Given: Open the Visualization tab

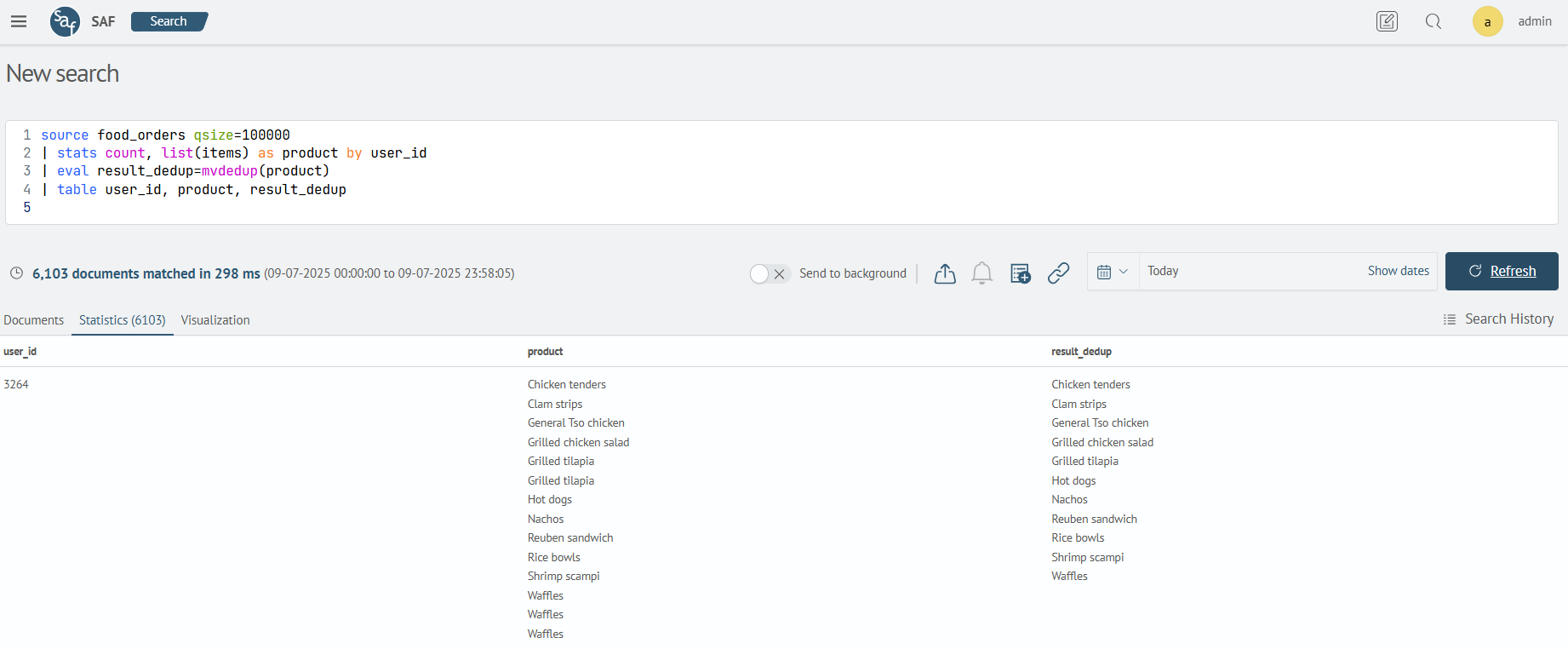Looking at the screenshot, I should [x=215, y=320].
